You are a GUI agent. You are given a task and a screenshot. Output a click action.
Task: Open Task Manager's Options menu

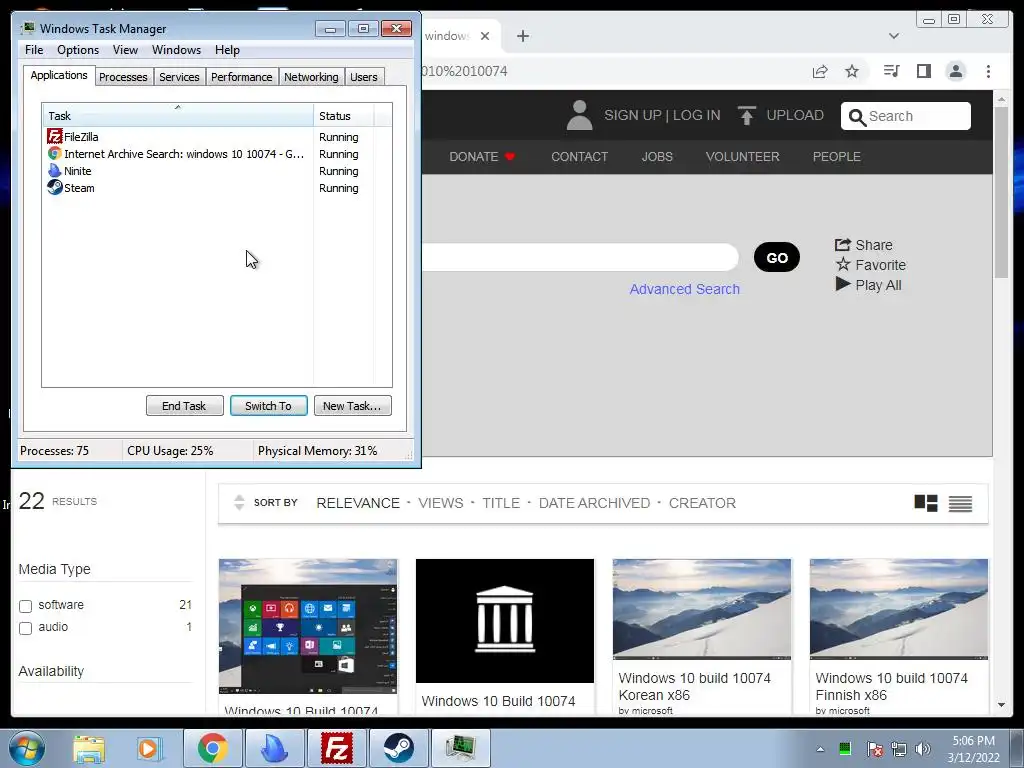click(78, 50)
